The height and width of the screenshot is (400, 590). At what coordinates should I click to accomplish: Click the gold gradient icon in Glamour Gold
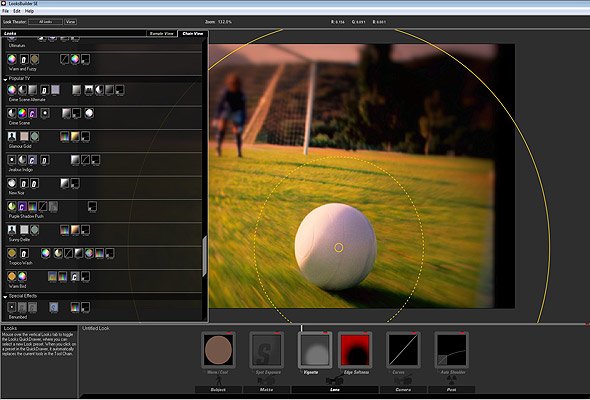tap(75, 136)
